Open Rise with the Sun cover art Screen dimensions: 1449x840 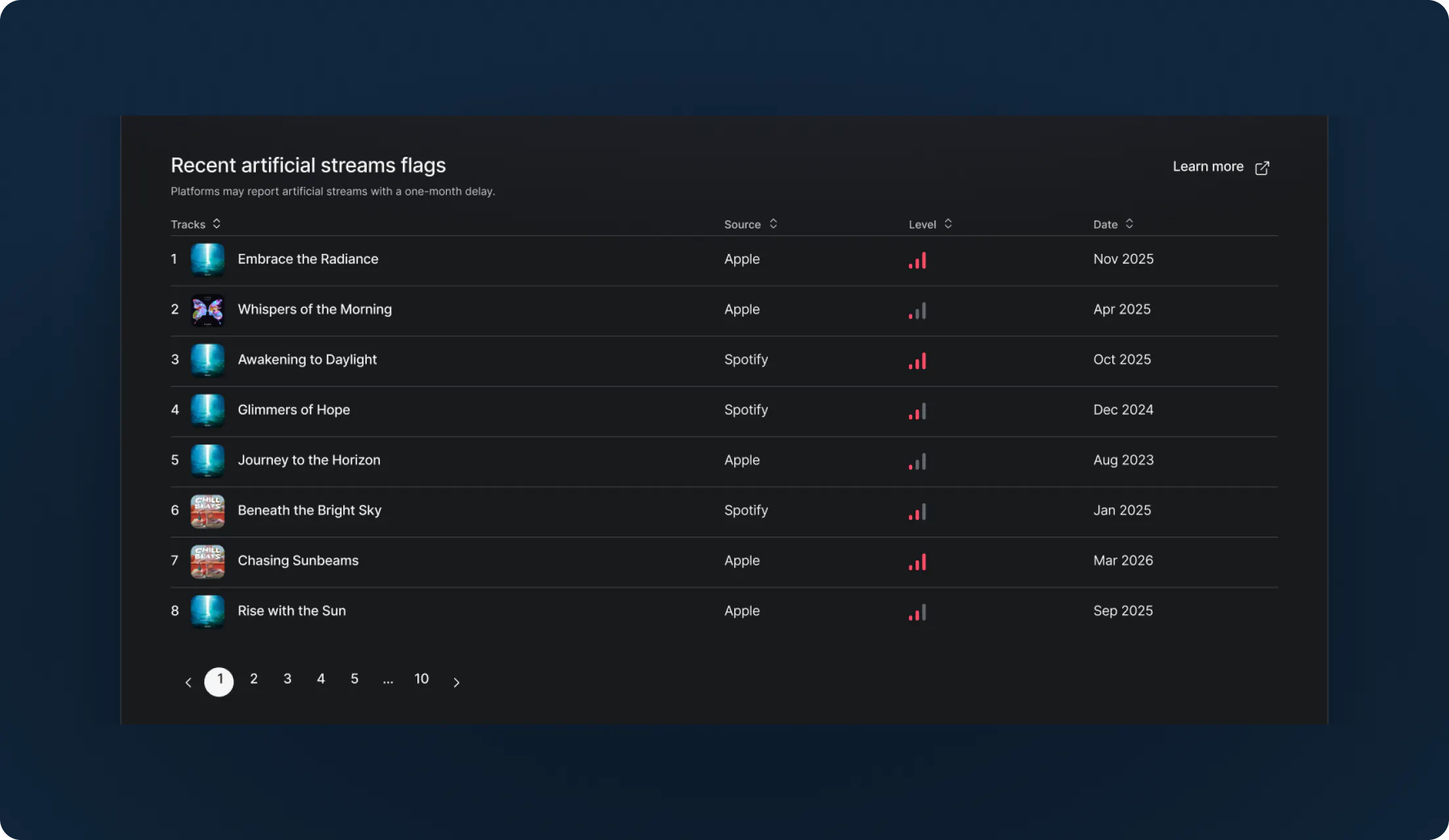(207, 612)
